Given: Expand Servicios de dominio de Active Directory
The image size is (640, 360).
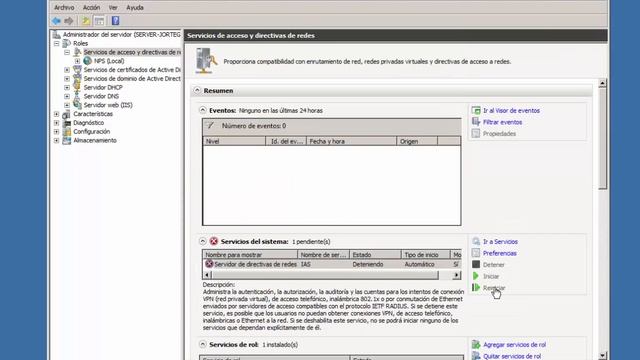Looking at the screenshot, I should (x=67, y=78).
